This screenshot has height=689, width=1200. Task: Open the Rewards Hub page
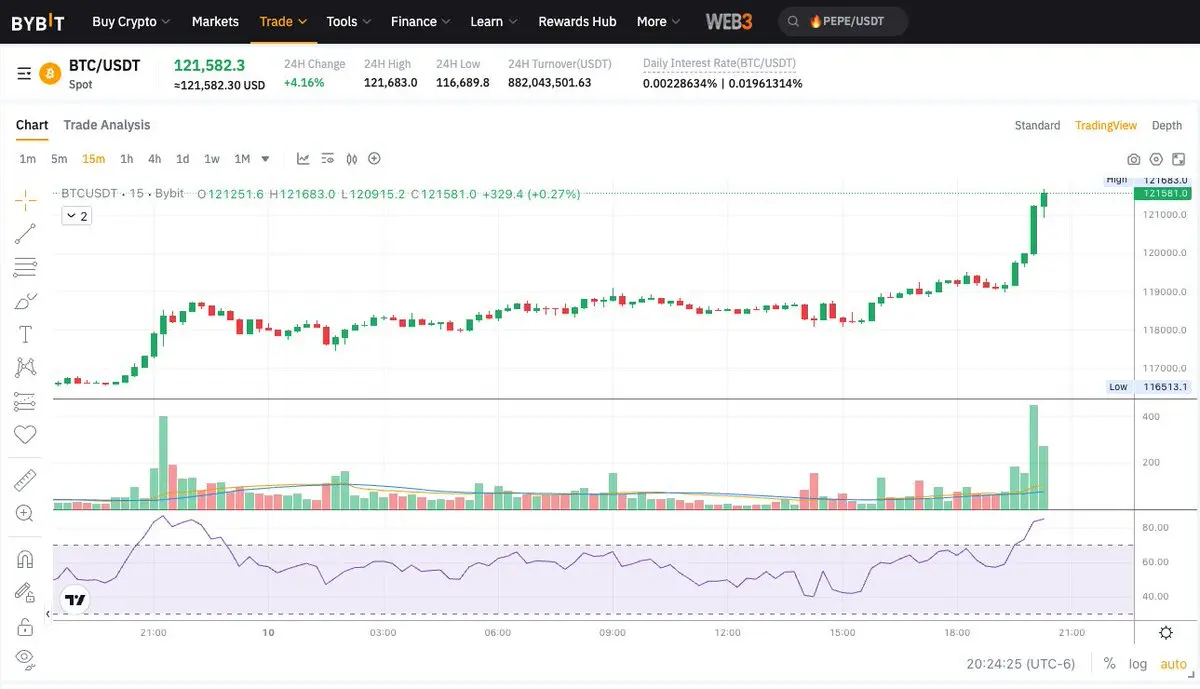(577, 21)
